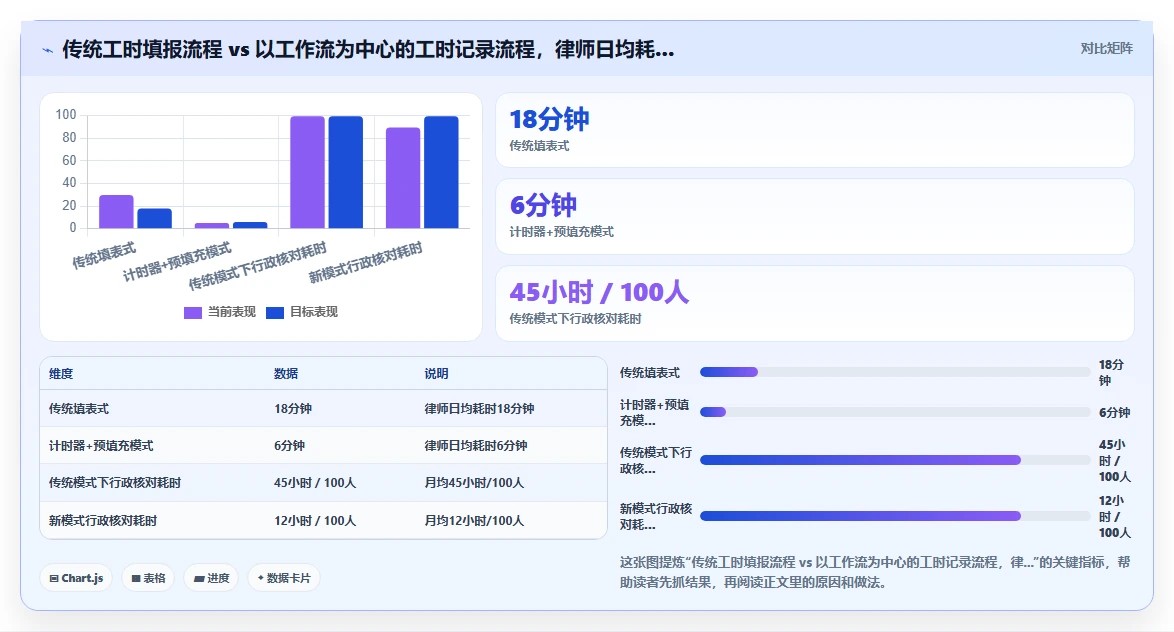Click the Chart.js tag chip

click(76, 578)
